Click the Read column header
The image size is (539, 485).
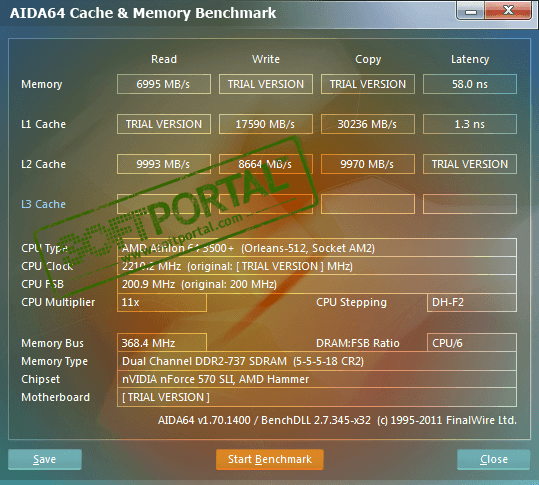(164, 59)
